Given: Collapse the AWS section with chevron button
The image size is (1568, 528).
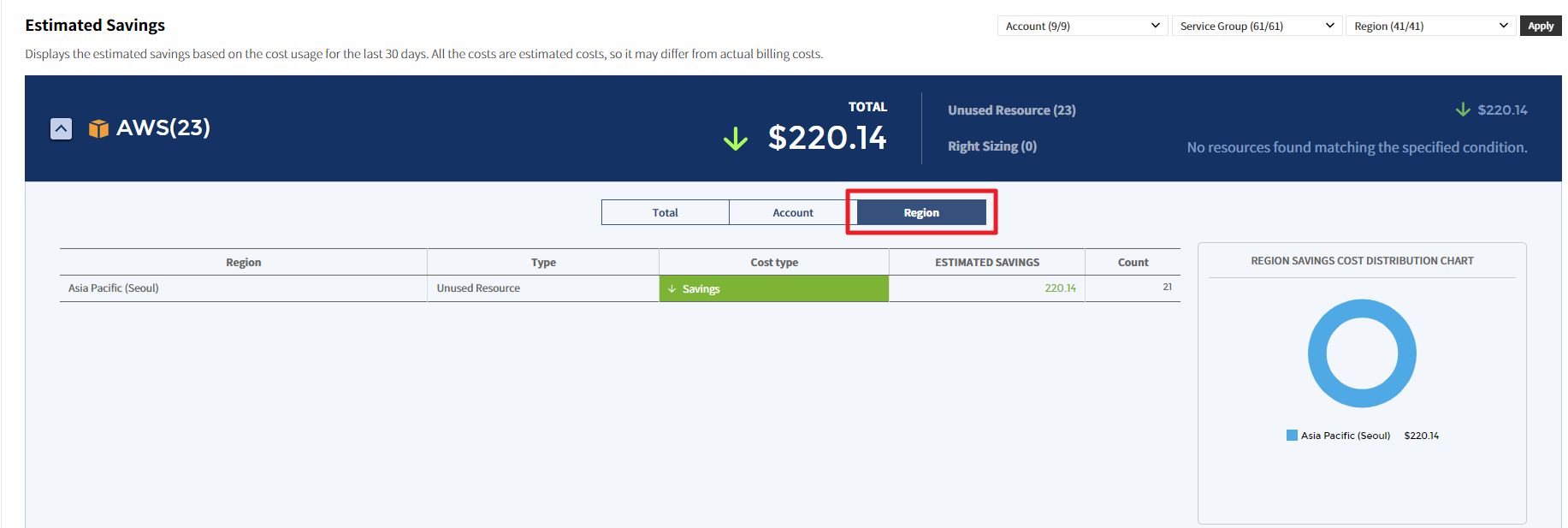Looking at the screenshot, I should point(61,128).
